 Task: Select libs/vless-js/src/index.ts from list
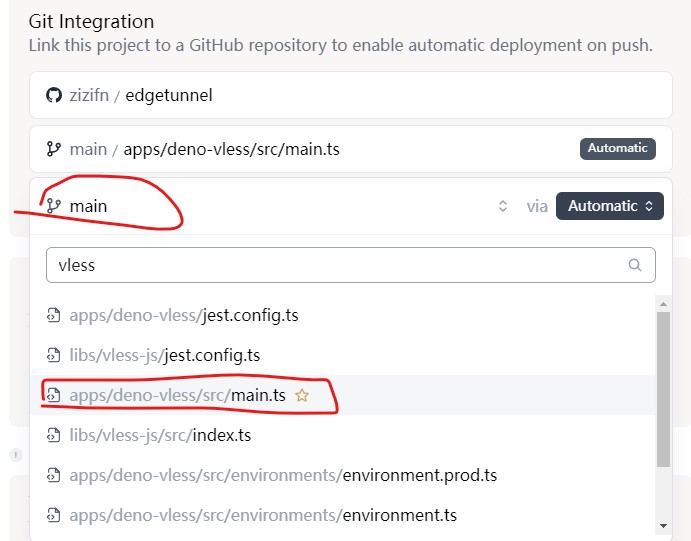(x=160, y=435)
